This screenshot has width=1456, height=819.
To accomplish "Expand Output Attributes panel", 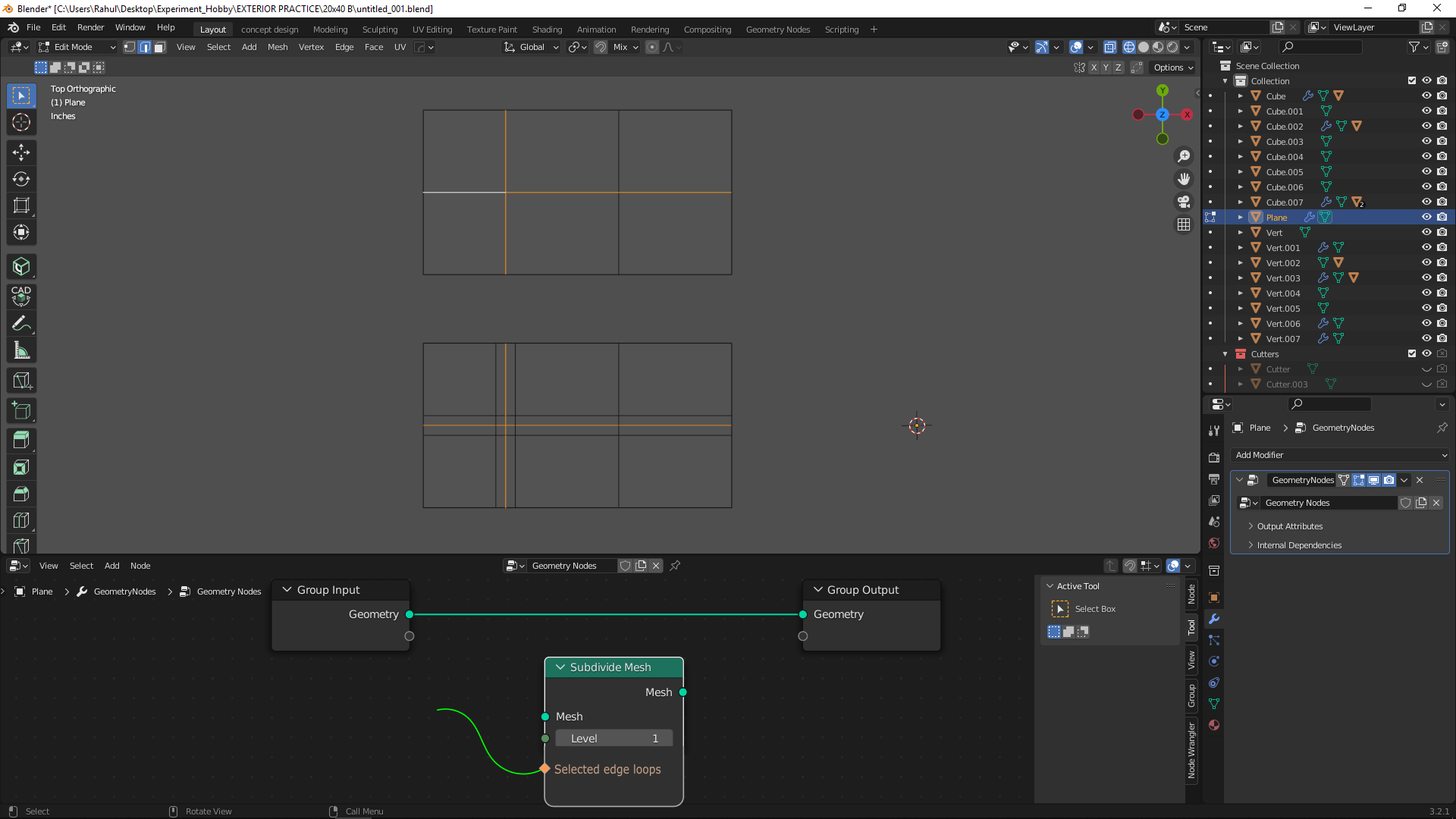I will coord(1289,526).
